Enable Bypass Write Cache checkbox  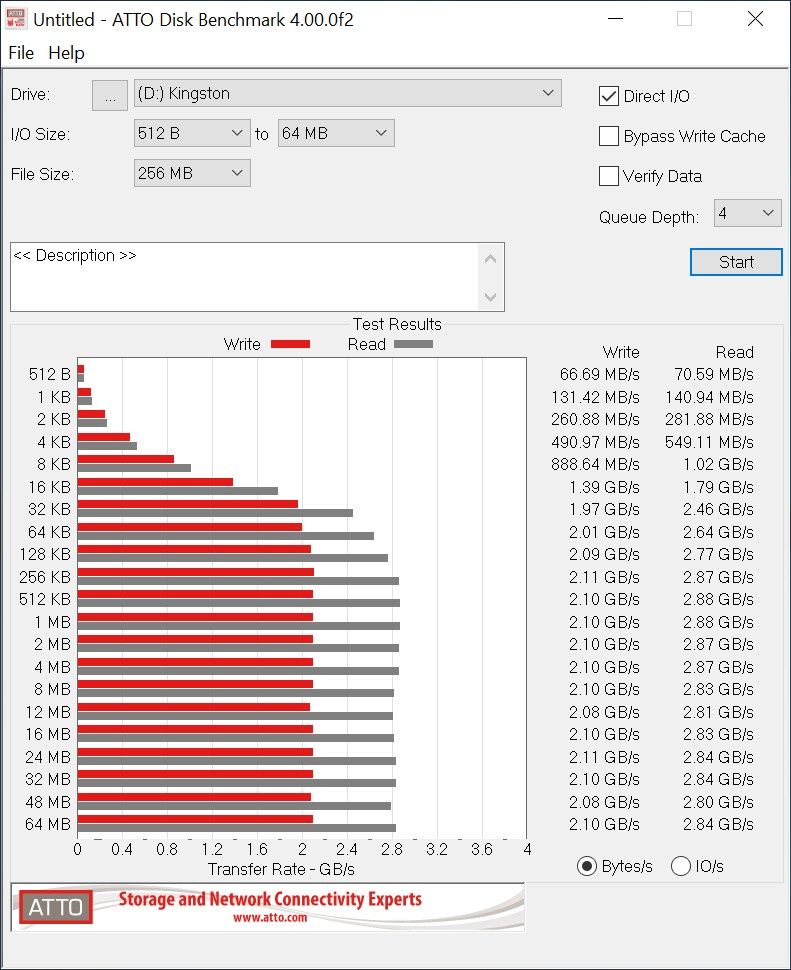click(x=609, y=136)
